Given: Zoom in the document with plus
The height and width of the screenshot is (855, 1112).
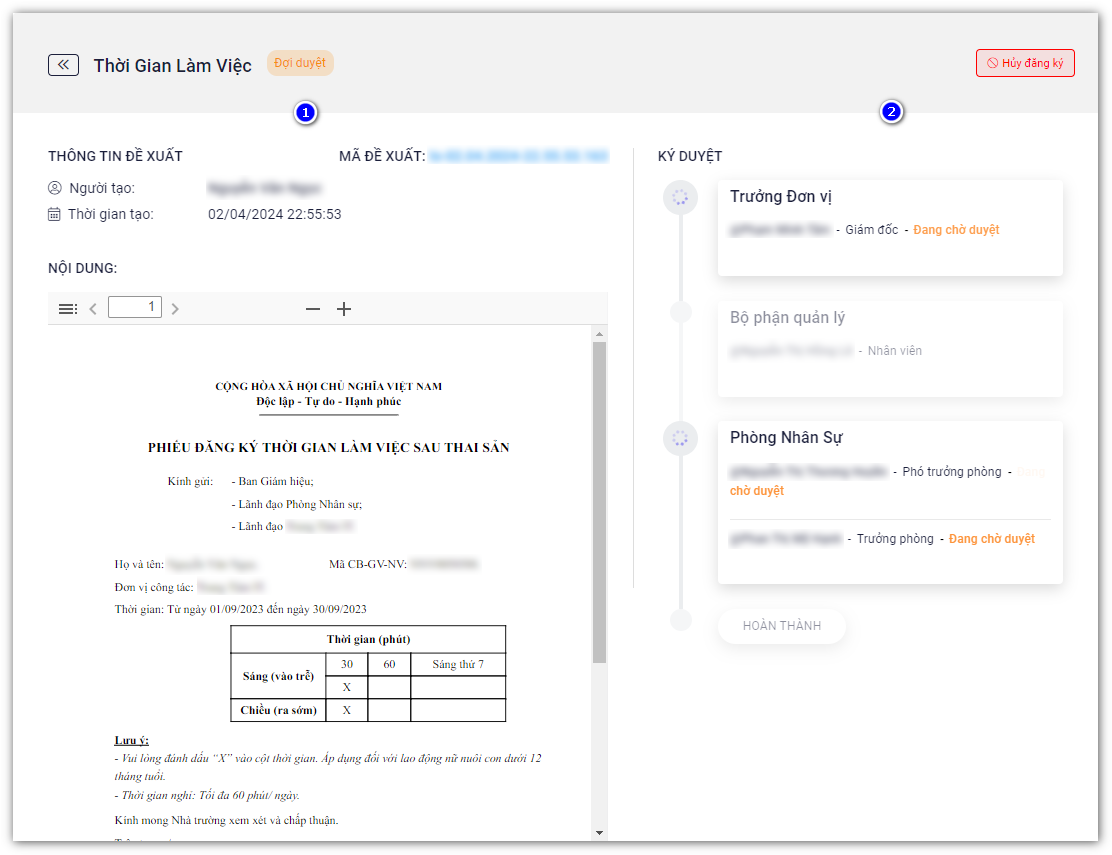Looking at the screenshot, I should pyautogui.click(x=344, y=309).
